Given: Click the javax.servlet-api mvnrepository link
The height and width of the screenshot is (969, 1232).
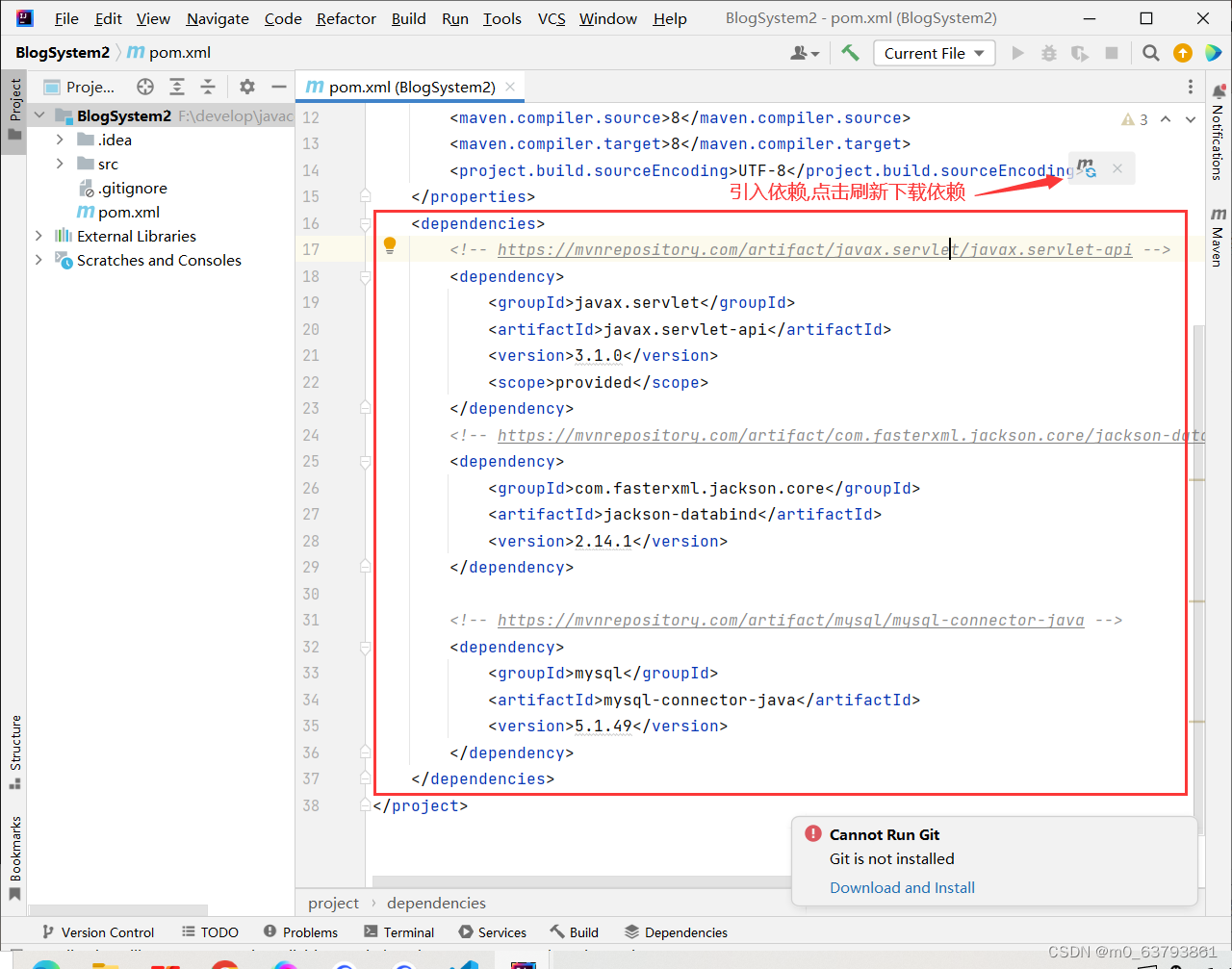Looking at the screenshot, I should coord(814,249).
